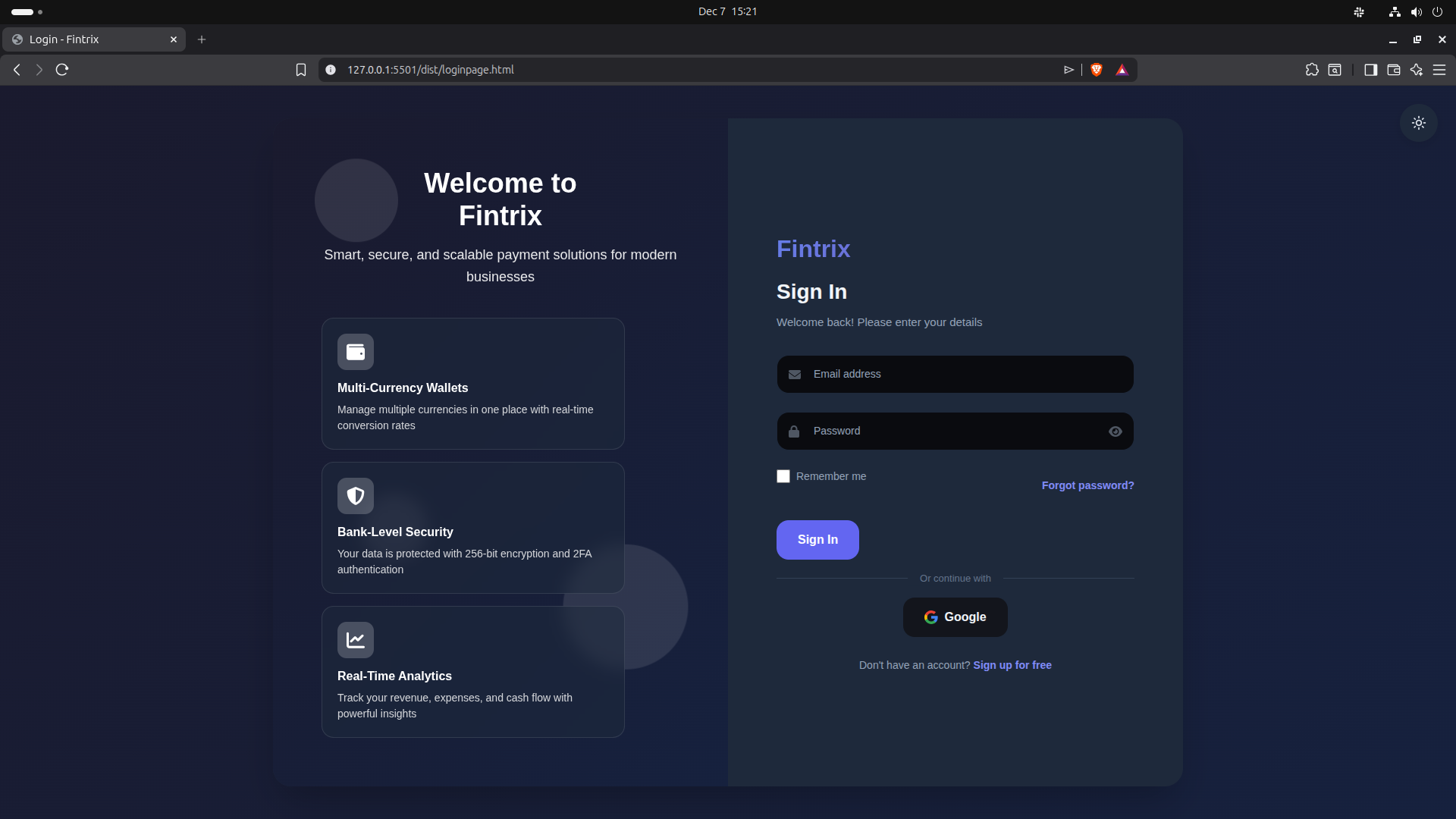
Task: Select the Login - Fintrix tab
Action: pyautogui.click(x=83, y=39)
